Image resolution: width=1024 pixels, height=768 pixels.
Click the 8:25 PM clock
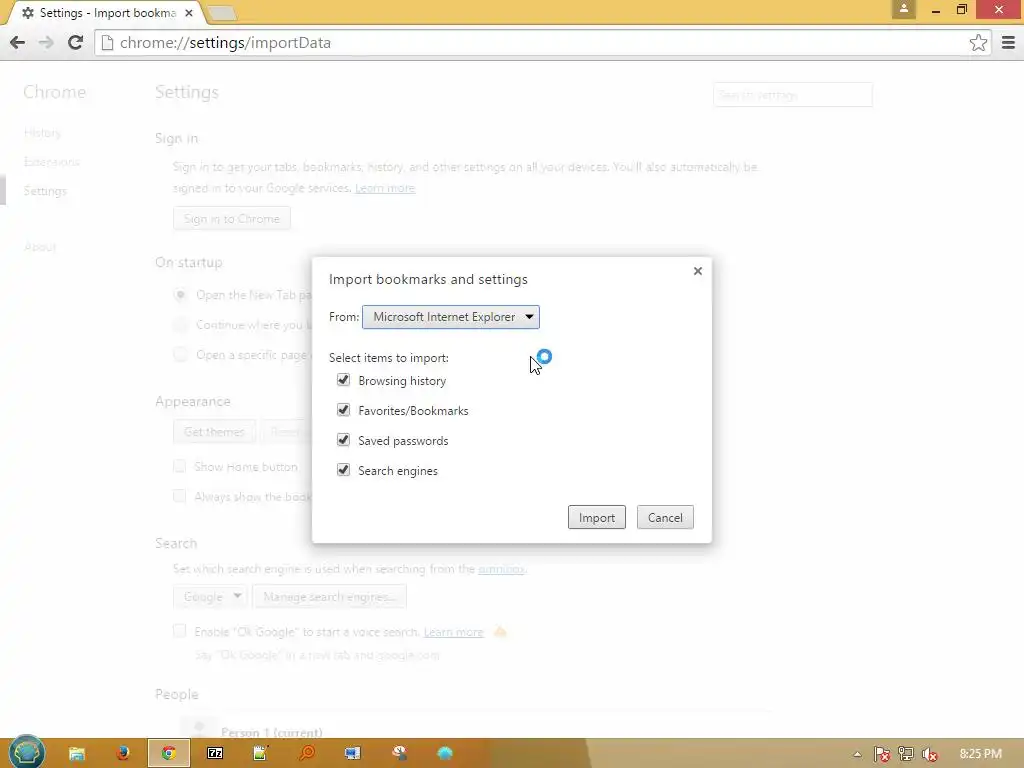coord(980,754)
